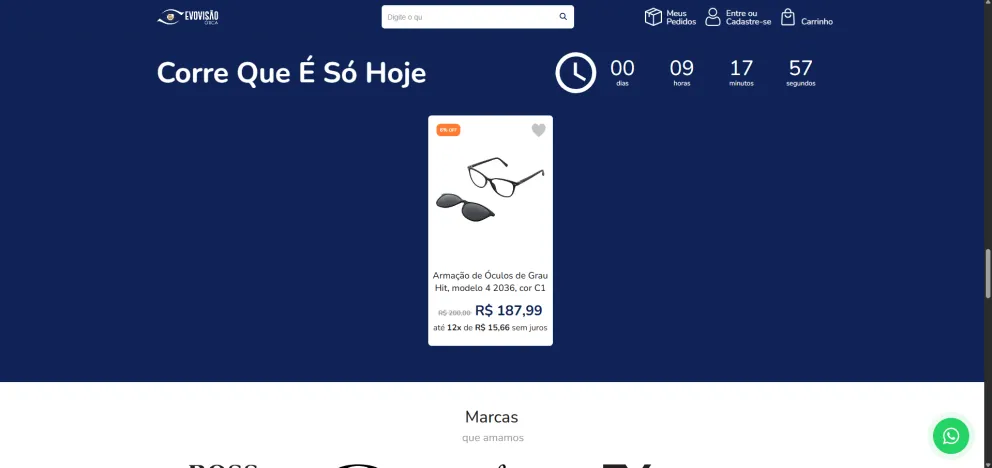Image resolution: width=992 pixels, height=468 pixels.
Task: Open the Armação de Óculos de Grau Hit title
Action: (490, 282)
